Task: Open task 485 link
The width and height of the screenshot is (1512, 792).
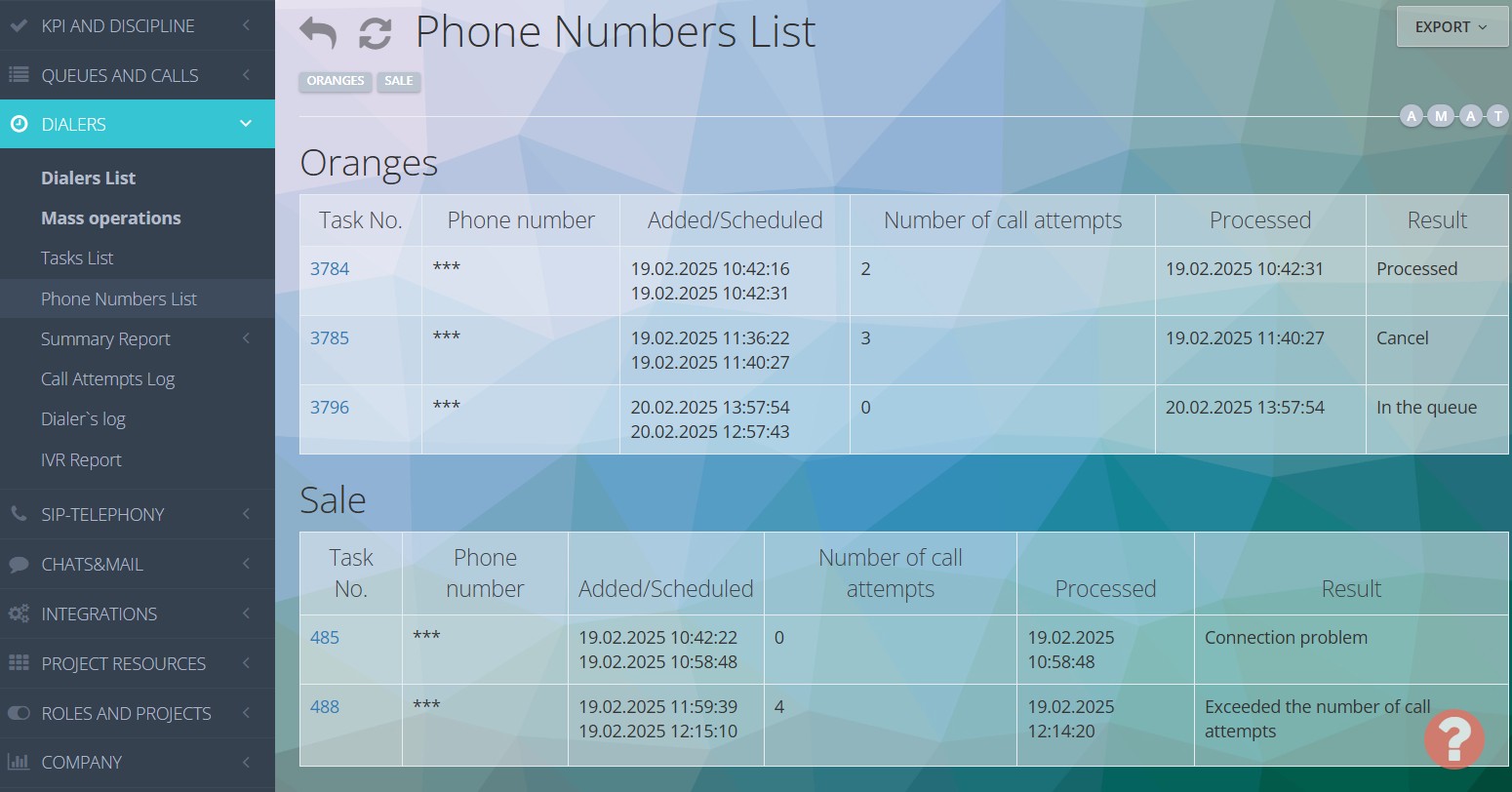Action: [325, 638]
